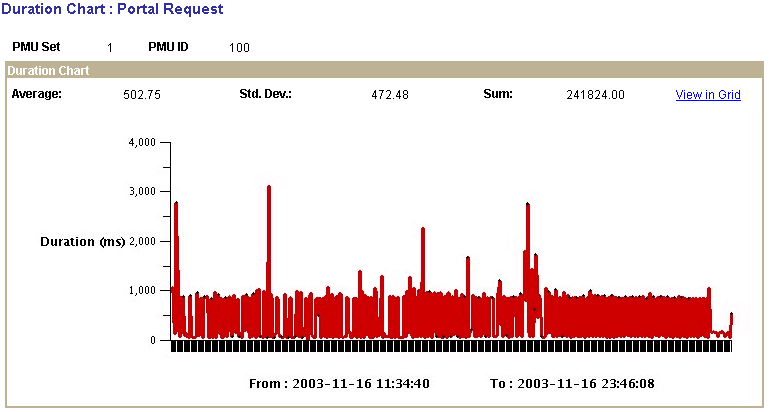Click the Duration (ms) axis label
Viewport: 769px width, 412px height.
point(82,242)
